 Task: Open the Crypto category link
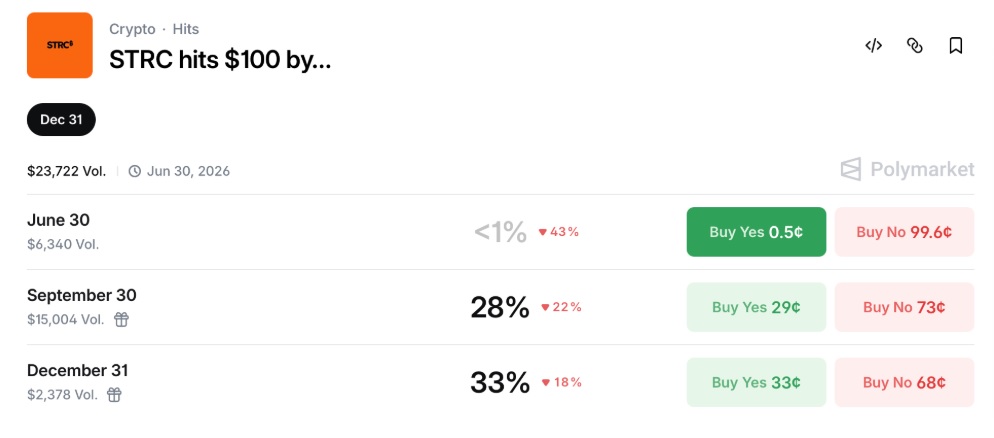132,29
